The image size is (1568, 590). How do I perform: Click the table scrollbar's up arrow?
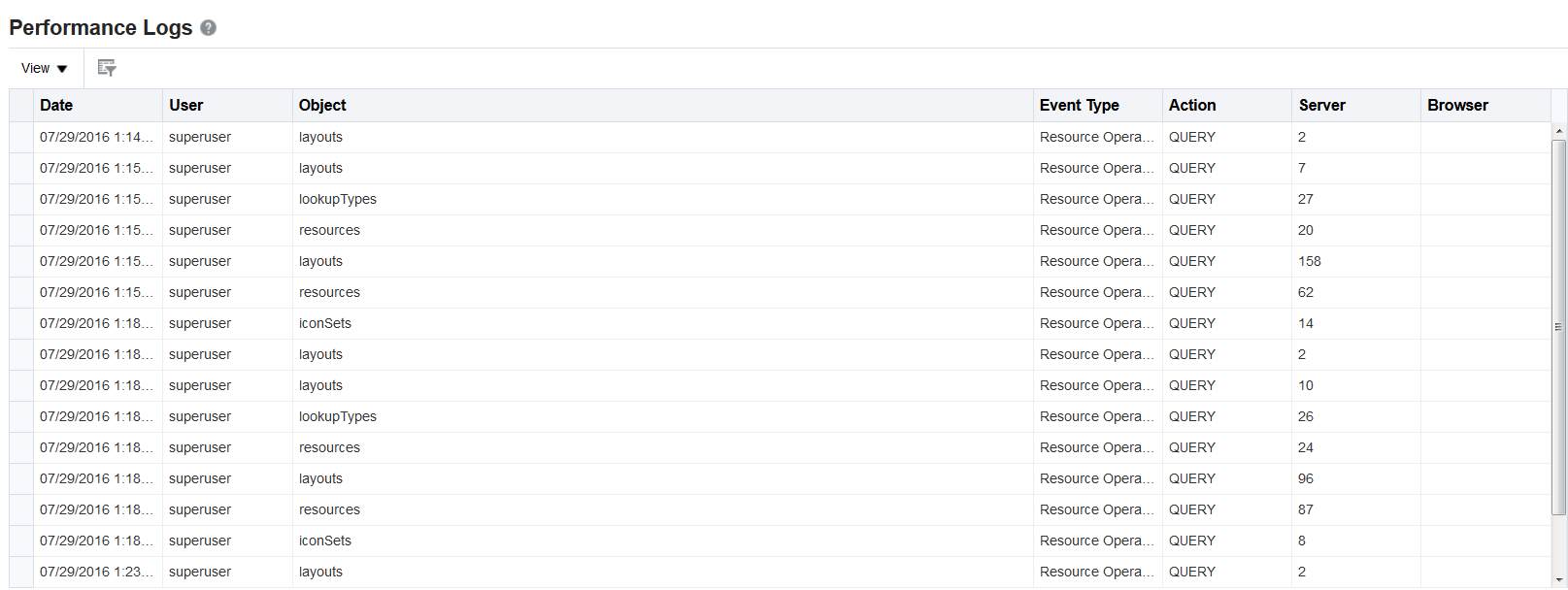1559,131
